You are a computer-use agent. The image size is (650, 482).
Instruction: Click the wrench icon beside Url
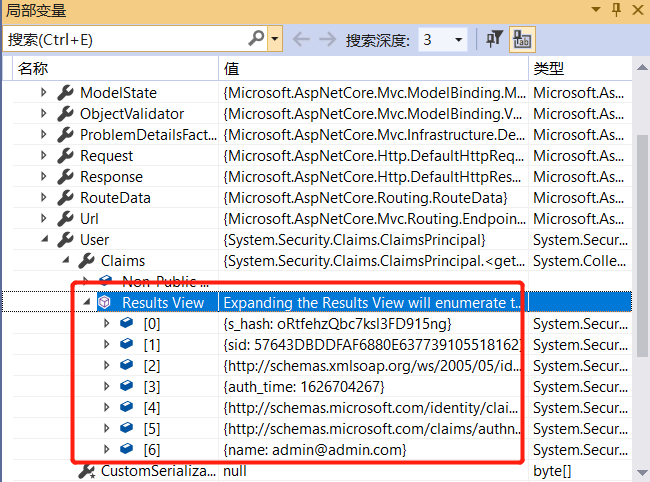pos(65,219)
